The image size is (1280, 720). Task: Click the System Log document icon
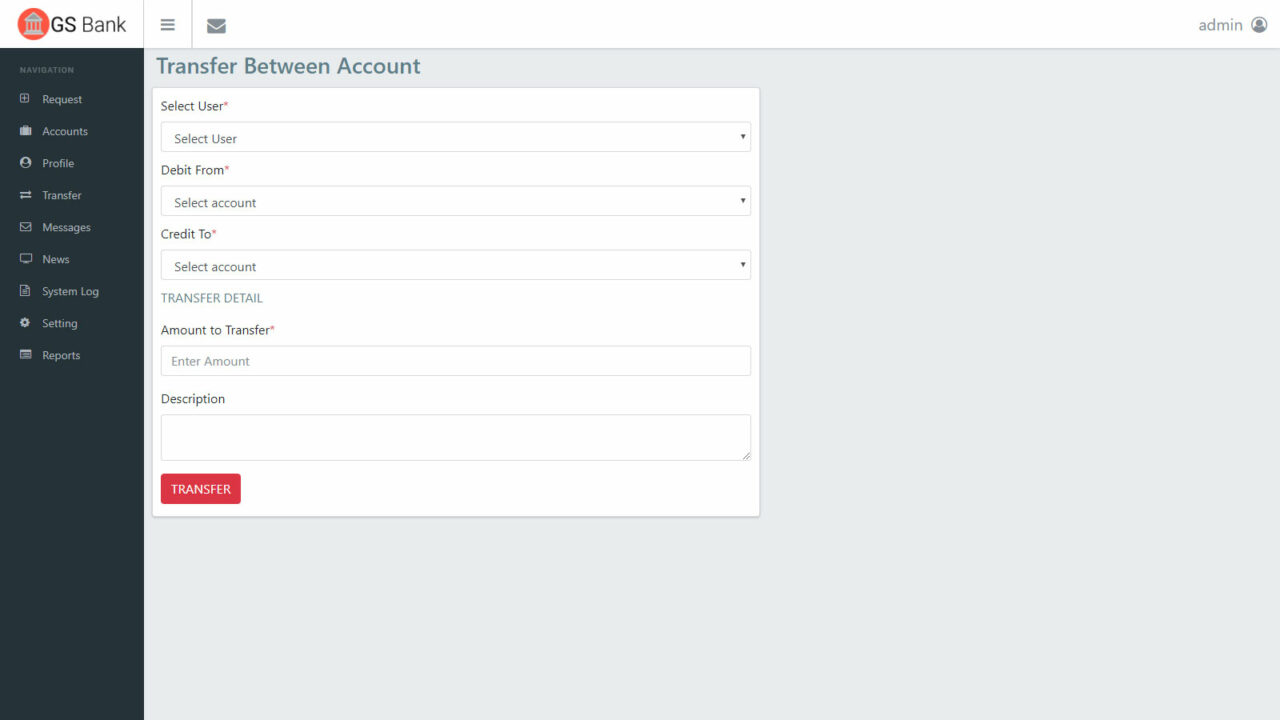(x=26, y=291)
